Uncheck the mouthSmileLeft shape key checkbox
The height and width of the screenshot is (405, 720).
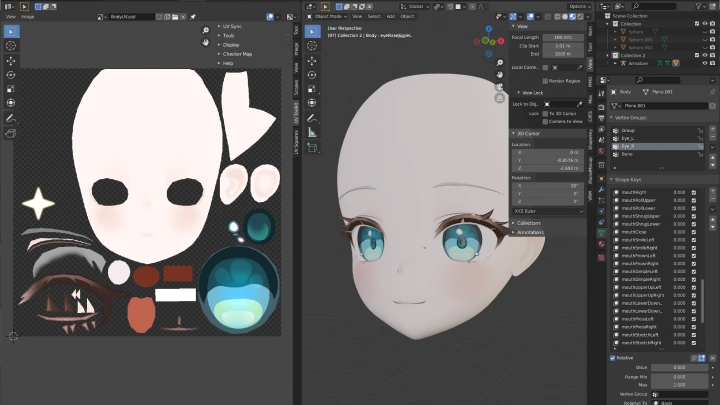[694, 240]
